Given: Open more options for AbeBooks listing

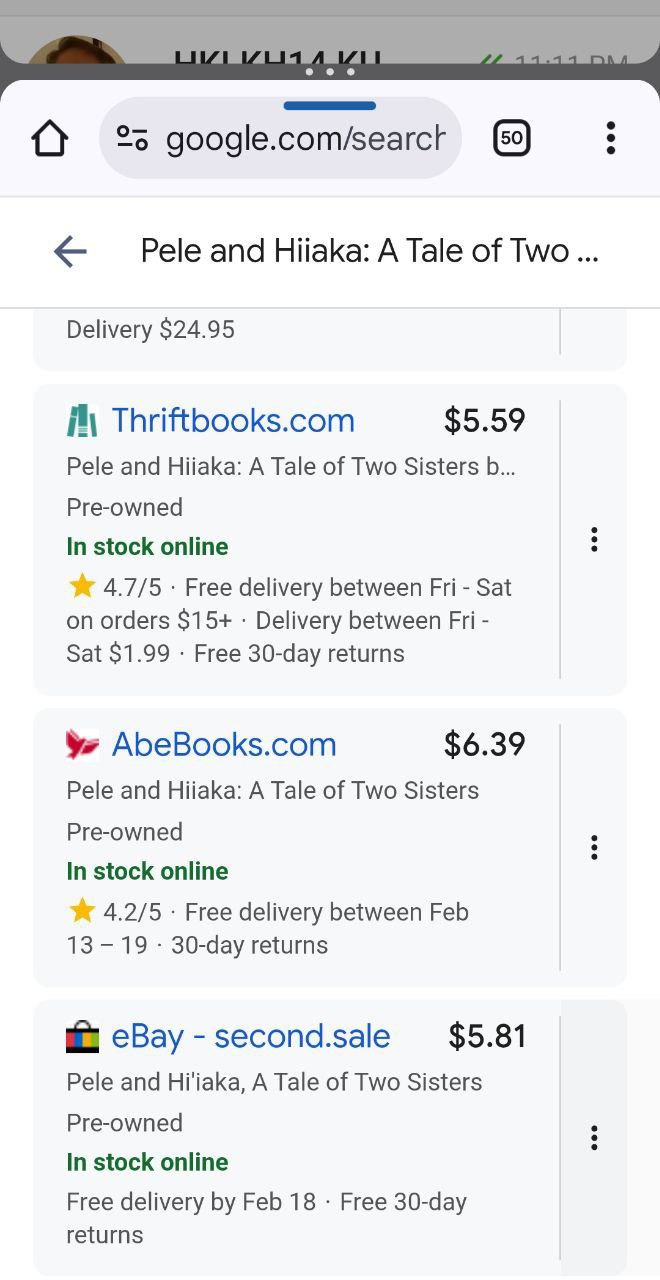Looking at the screenshot, I should tap(594, 848).
